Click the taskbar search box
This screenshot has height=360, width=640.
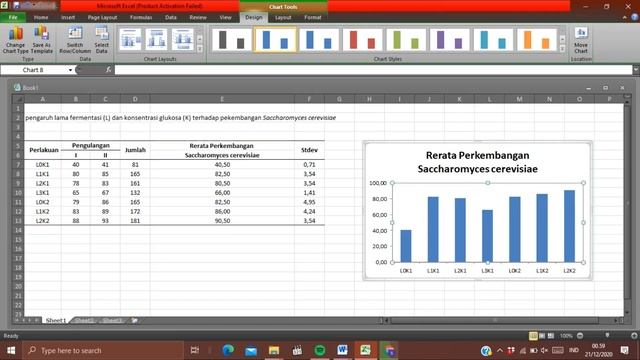tap(103, 350)
